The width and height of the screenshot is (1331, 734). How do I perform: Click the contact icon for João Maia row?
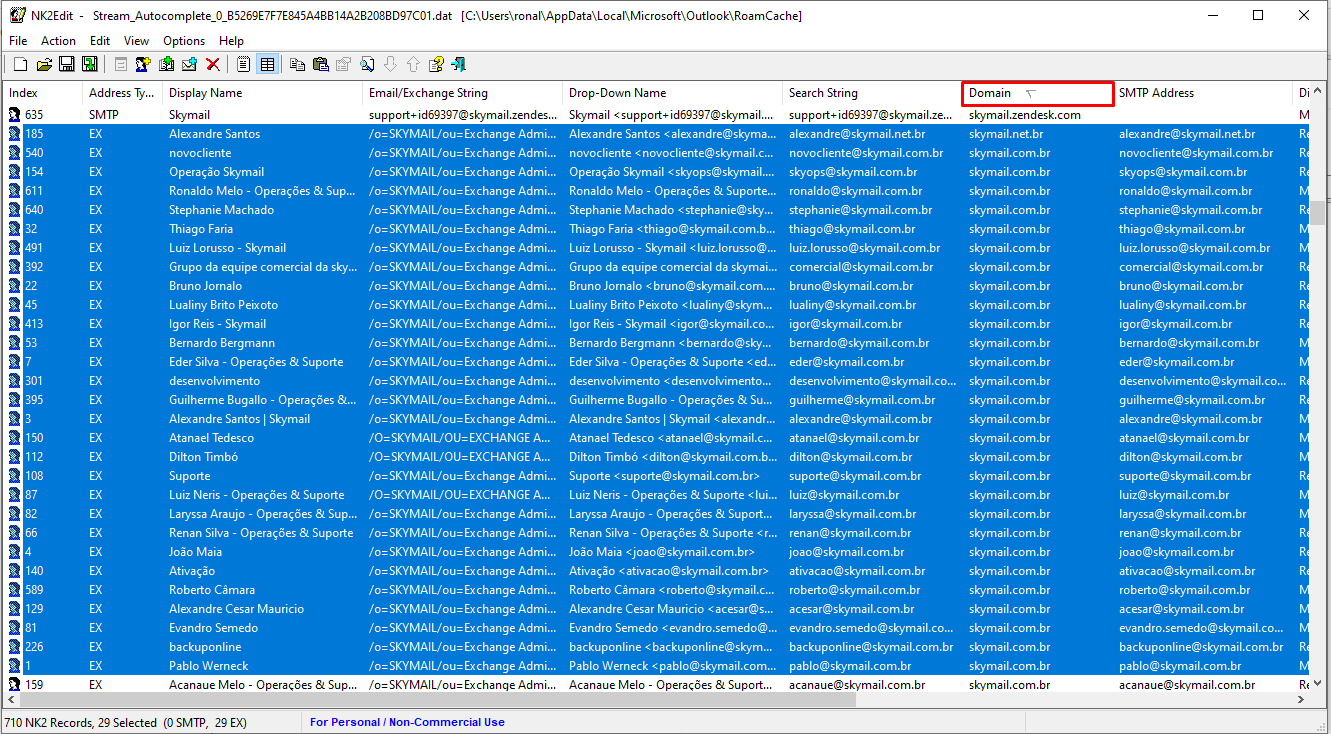[x=15, y=552]
